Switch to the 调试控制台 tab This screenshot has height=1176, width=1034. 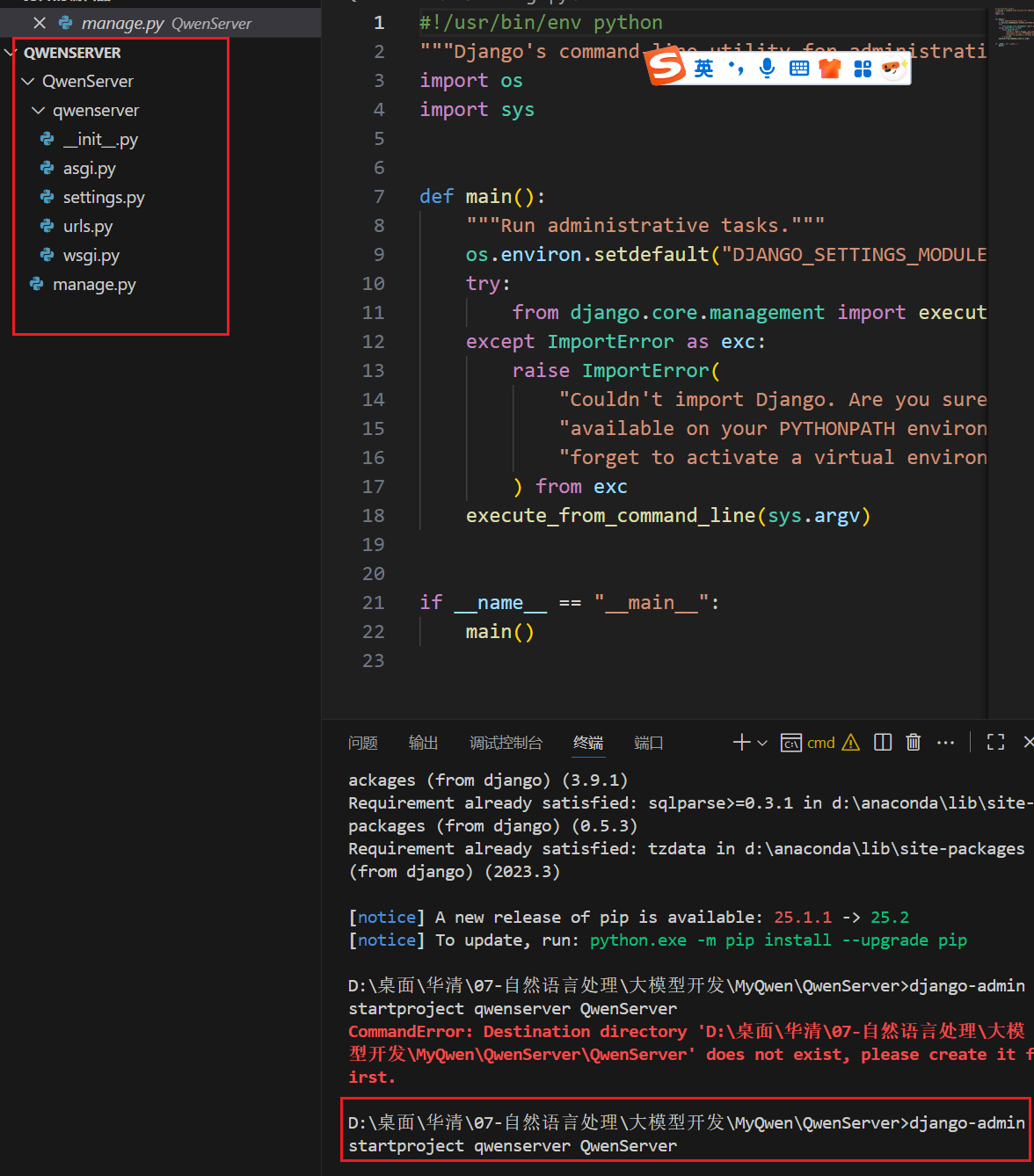pos(506,743)
